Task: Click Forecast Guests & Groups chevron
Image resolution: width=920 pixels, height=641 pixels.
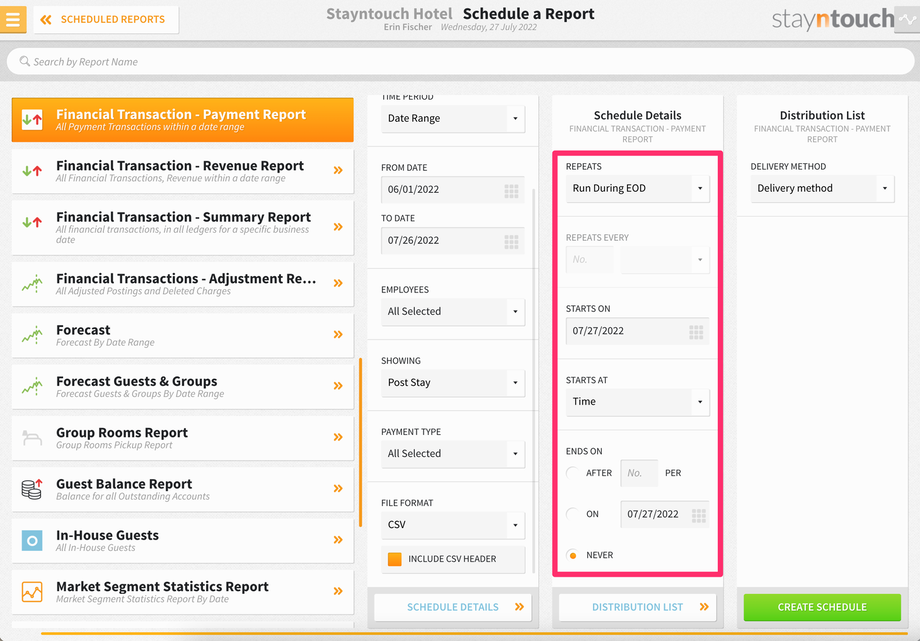Action: [x=338, y=386]
